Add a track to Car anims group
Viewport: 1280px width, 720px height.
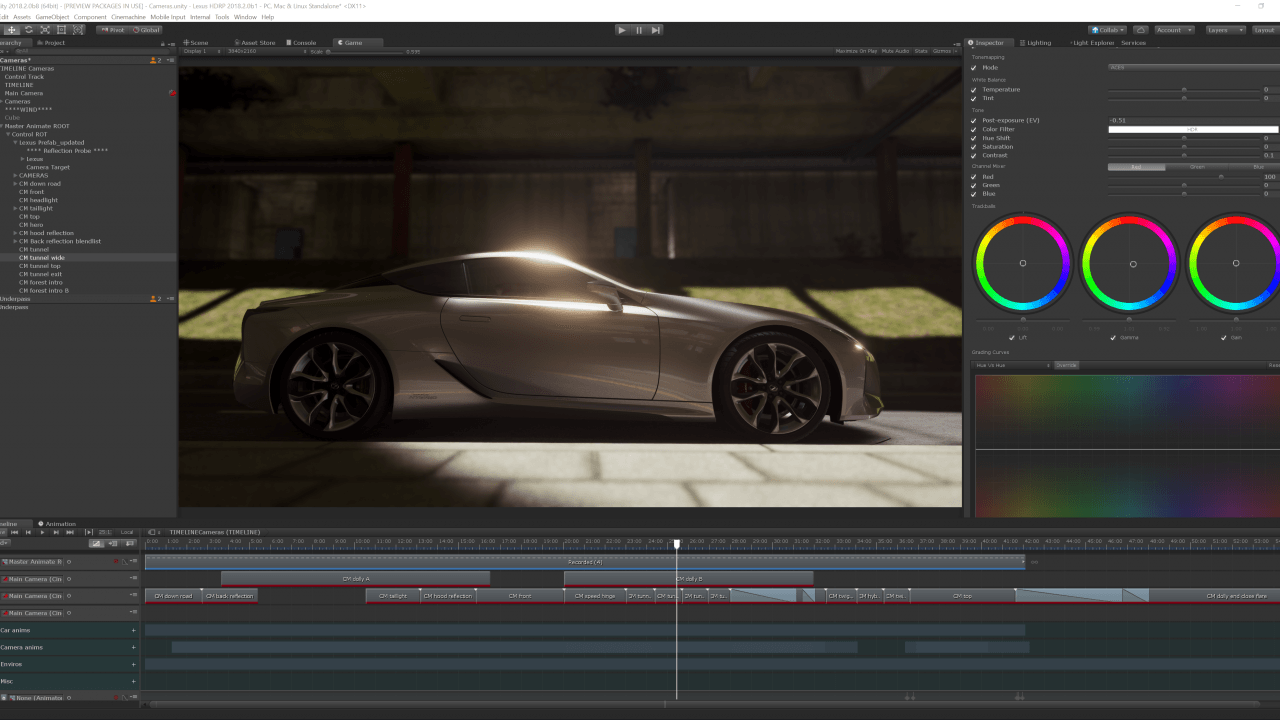pos(134,631)
